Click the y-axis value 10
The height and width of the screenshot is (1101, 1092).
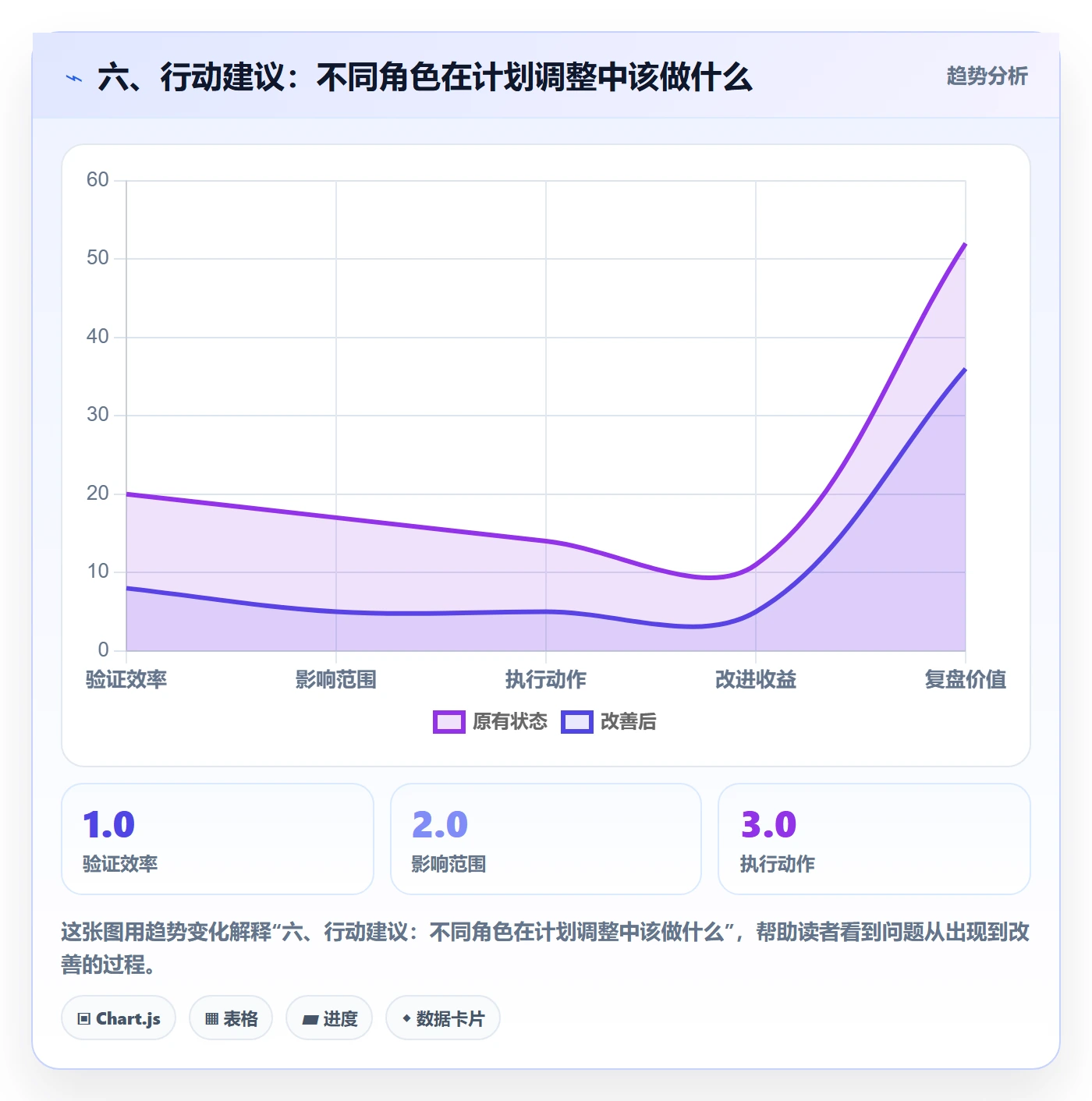97,572
